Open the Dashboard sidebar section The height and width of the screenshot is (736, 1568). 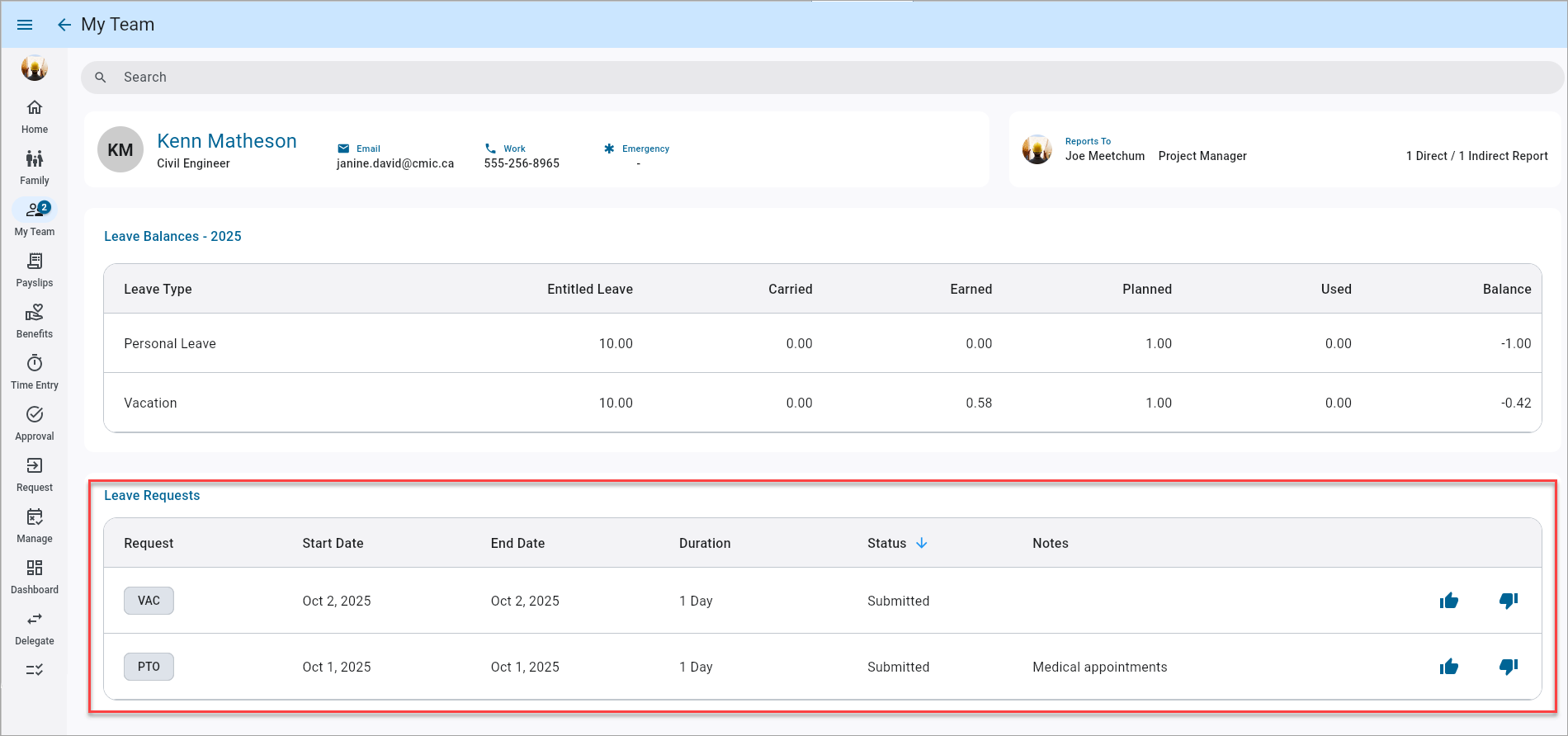coord(35,577)
